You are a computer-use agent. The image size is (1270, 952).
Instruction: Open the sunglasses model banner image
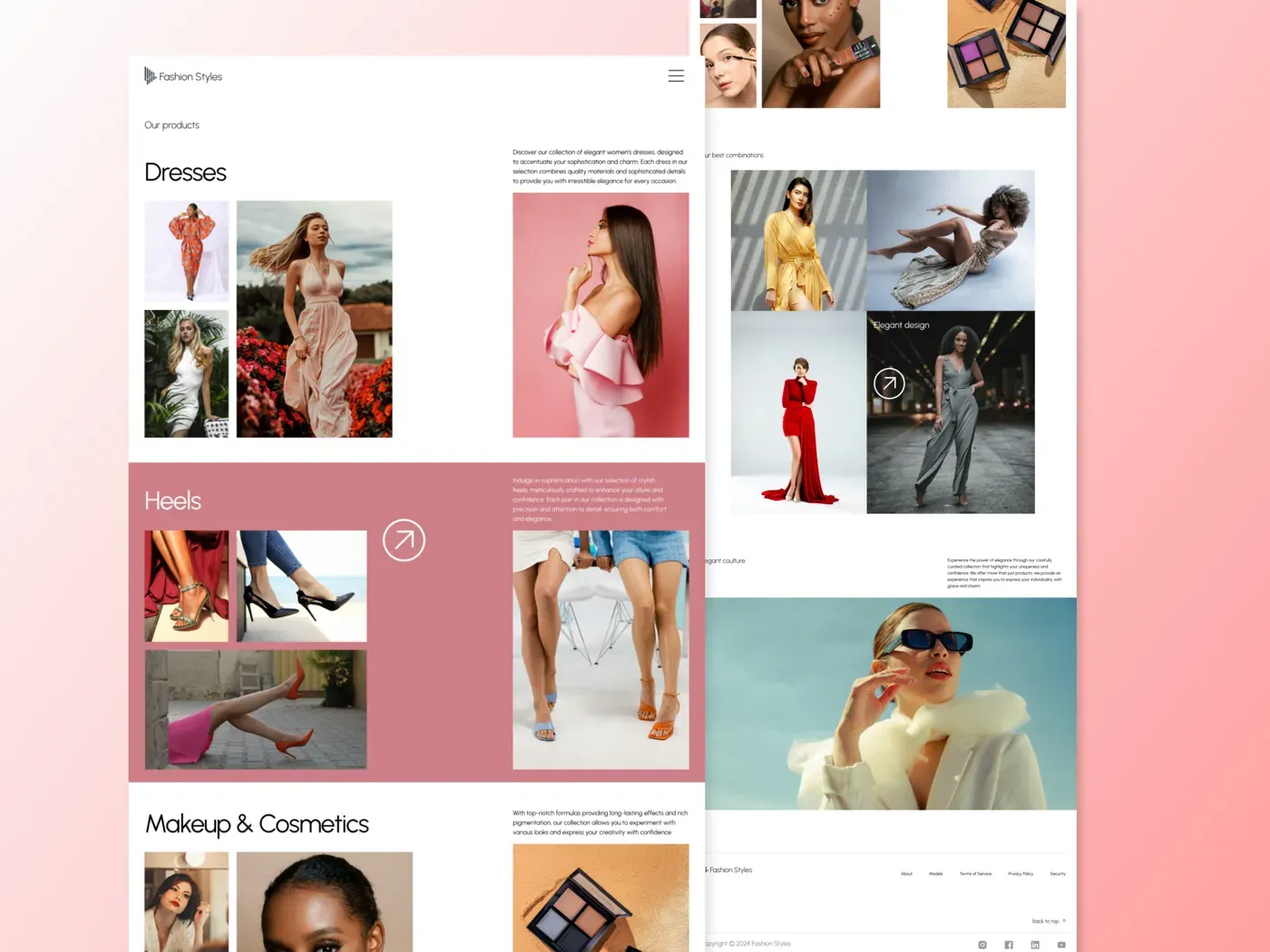891,704
